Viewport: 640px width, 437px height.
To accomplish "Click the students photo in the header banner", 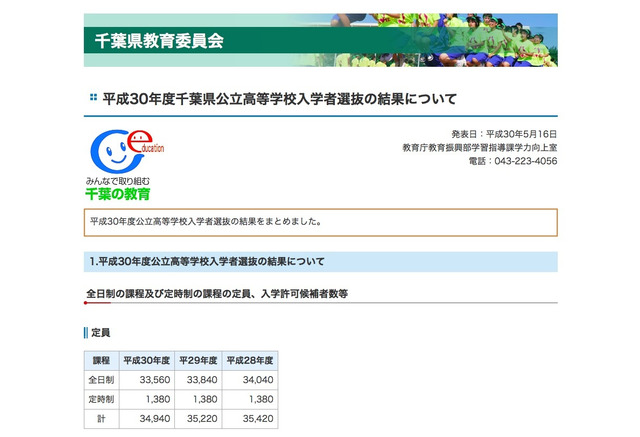I will point(472,40).
